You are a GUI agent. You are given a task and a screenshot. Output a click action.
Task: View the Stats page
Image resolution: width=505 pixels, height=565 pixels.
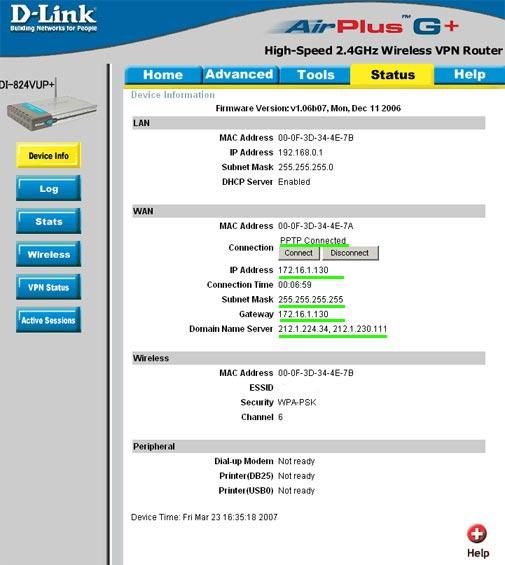(x=49, y=221)
